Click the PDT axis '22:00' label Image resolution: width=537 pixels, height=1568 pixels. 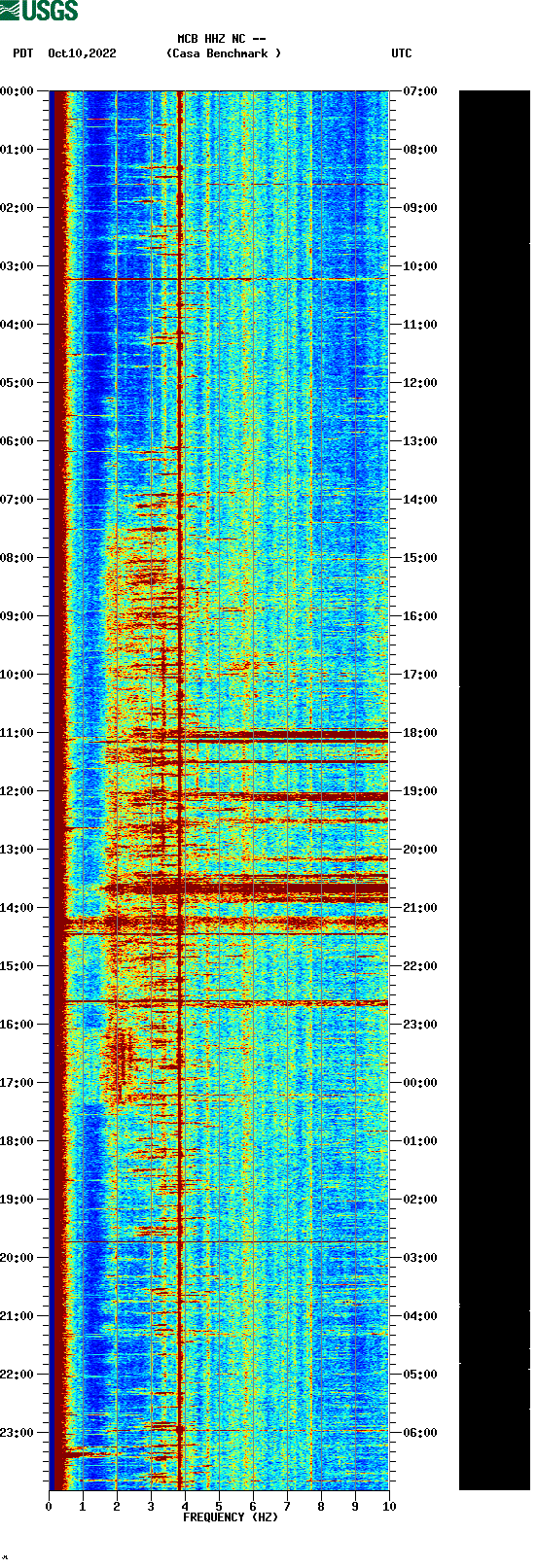coord(17,1375)
